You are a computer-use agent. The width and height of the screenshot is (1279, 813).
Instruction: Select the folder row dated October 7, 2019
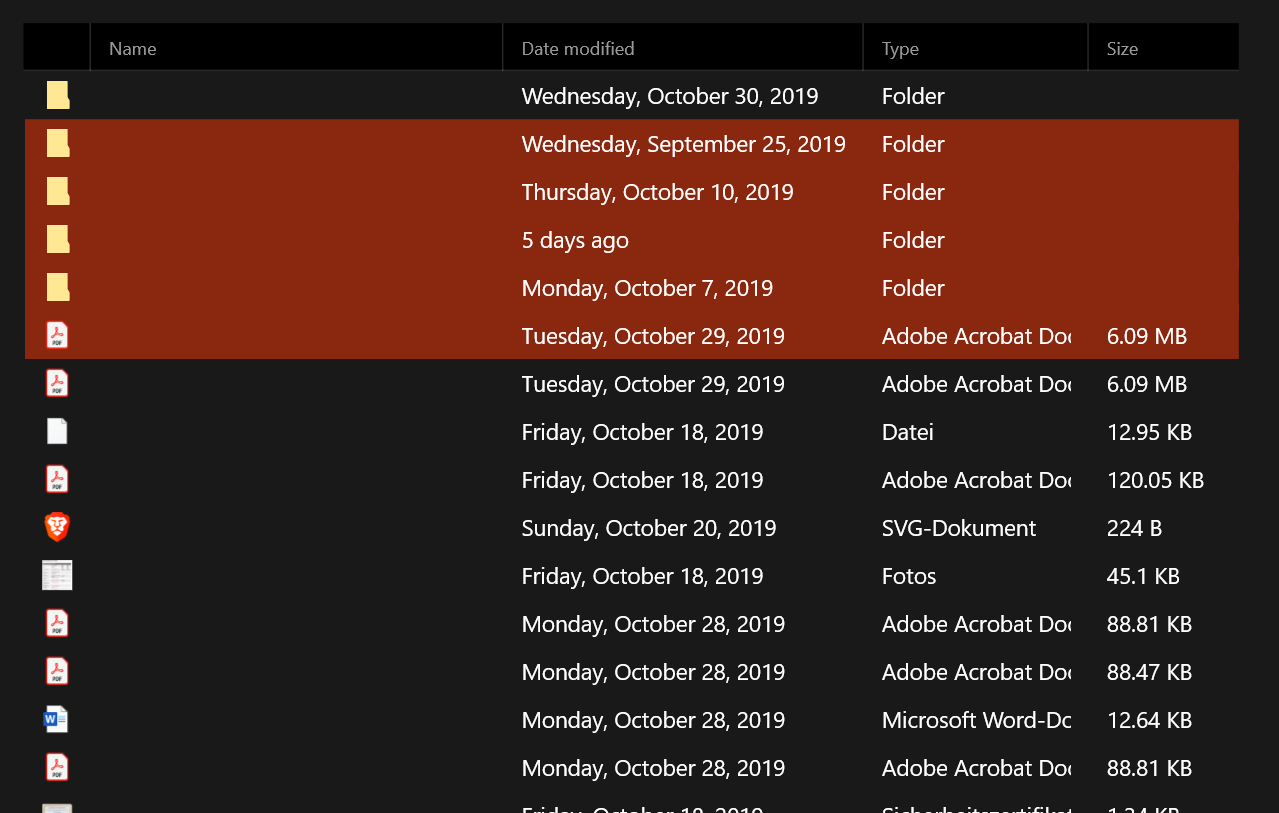[x=632, y=288]
